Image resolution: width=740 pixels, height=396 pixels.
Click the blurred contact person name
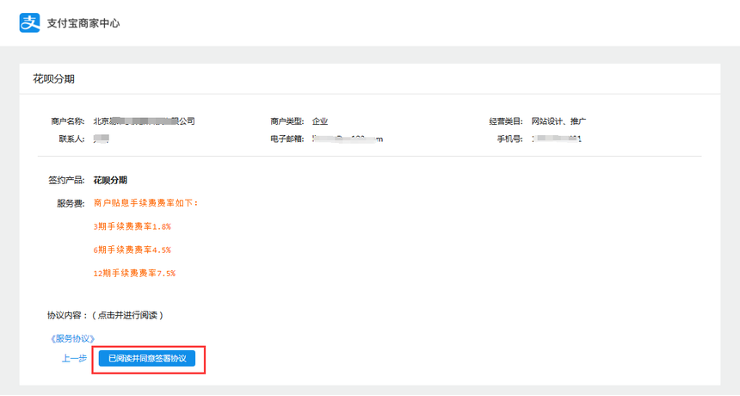[x=101, y=139]
